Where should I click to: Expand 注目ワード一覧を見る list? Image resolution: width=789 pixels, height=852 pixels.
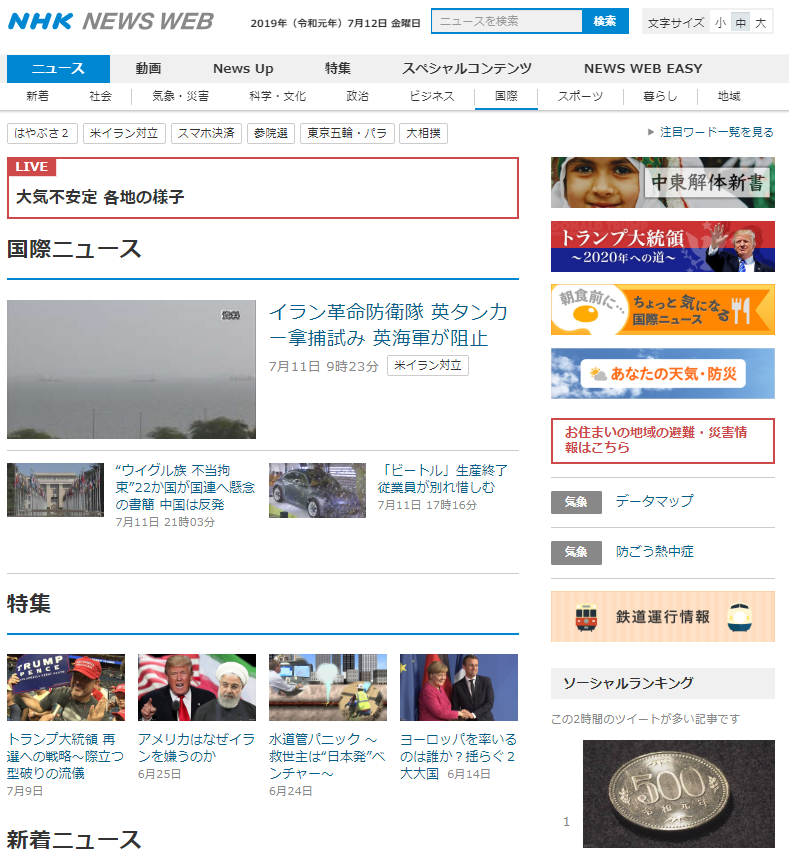[710, 132]
